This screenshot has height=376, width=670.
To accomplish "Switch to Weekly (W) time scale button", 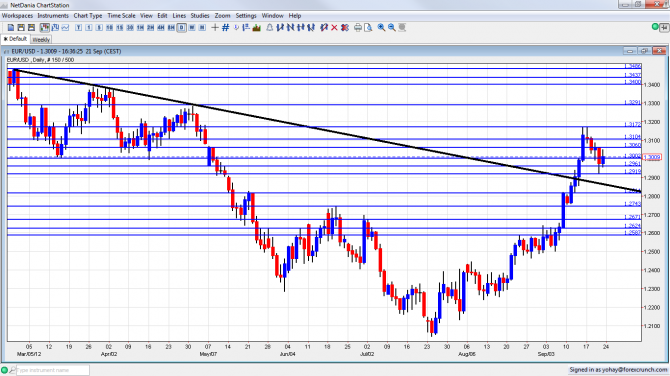I will pos(192,27).
